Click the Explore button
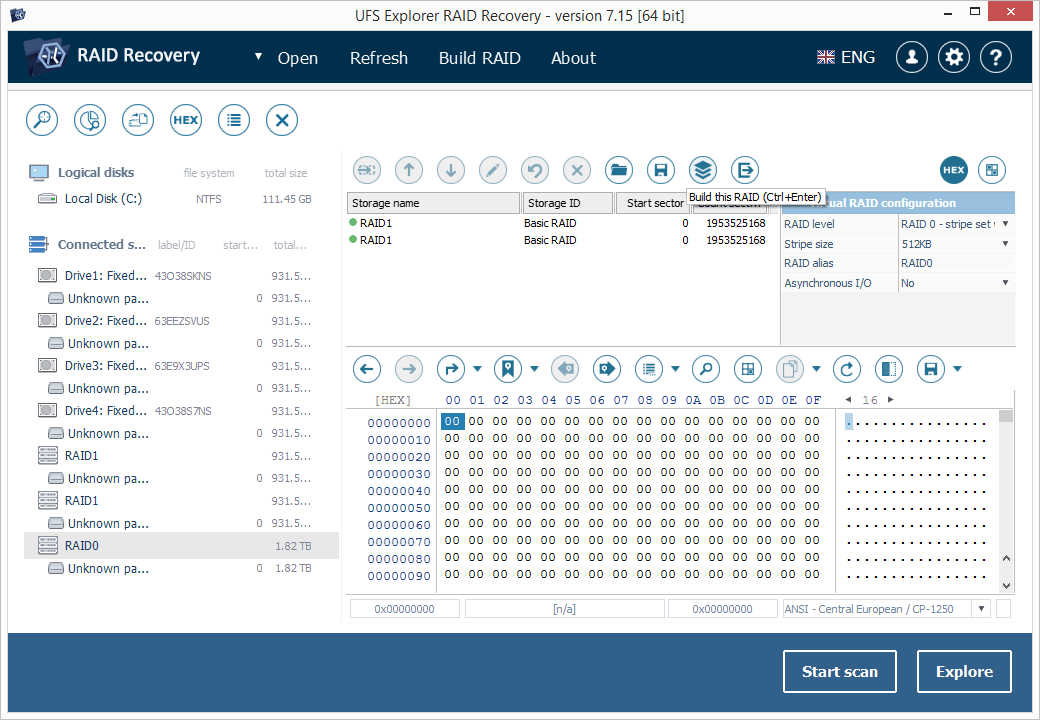The image size is (1040, 720). coord(964,672)
